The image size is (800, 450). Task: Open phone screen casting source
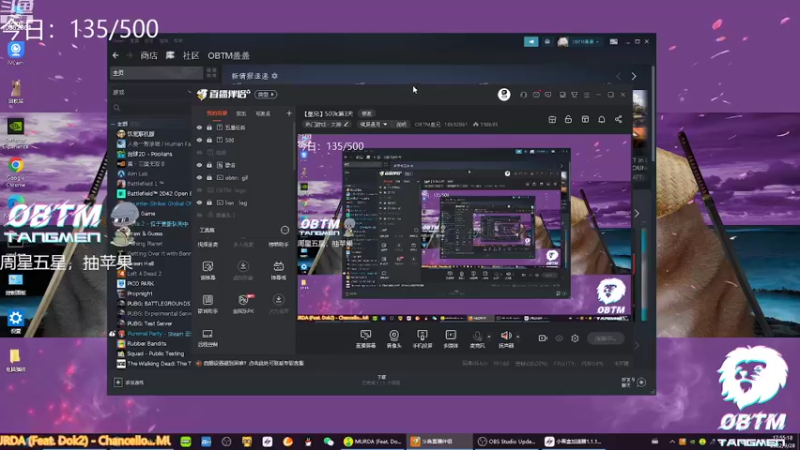422,339
